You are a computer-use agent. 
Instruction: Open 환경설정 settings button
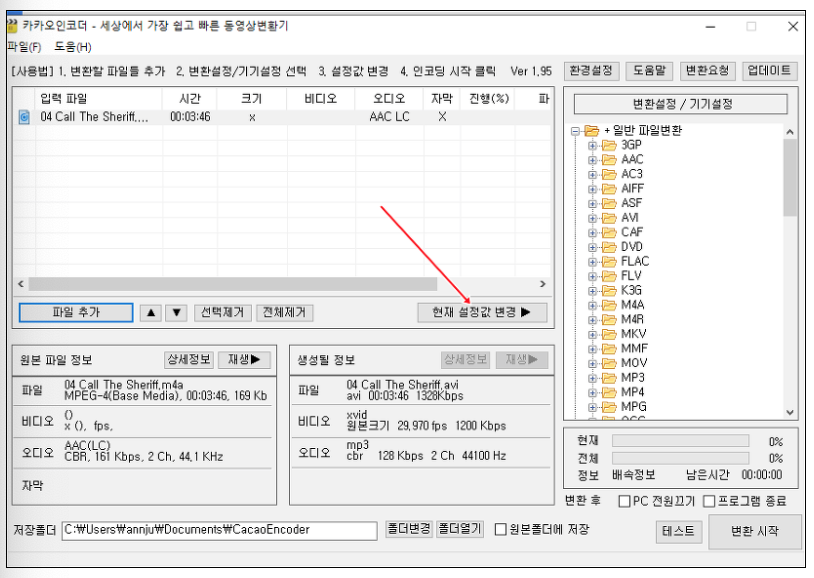point(591,71)
